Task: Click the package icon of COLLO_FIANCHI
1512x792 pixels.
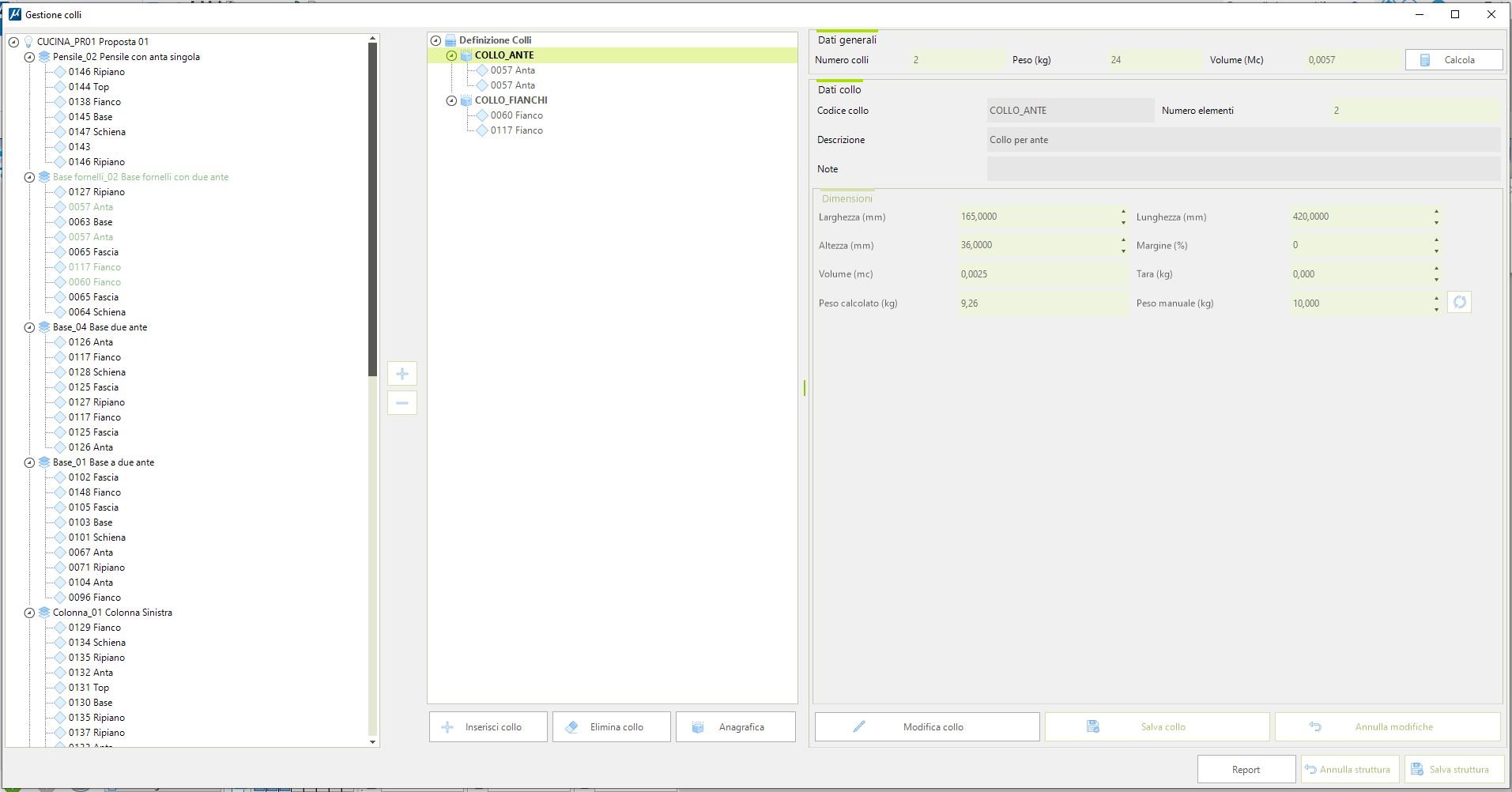Action: tap(466, 100)
